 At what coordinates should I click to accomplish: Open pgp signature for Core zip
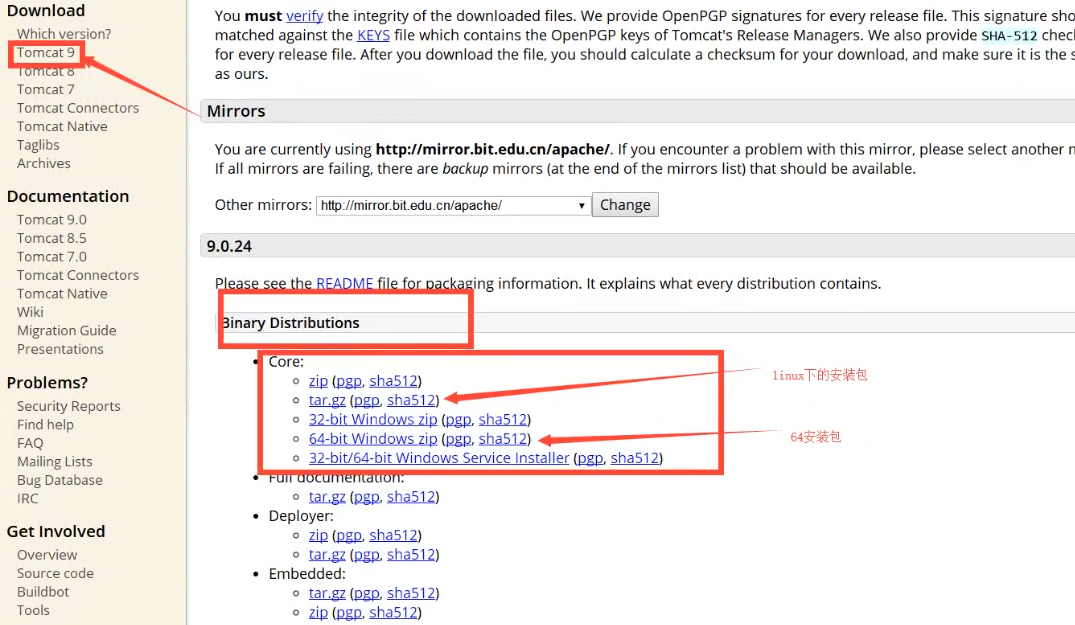pyautogui.click(x=349, y=381)
